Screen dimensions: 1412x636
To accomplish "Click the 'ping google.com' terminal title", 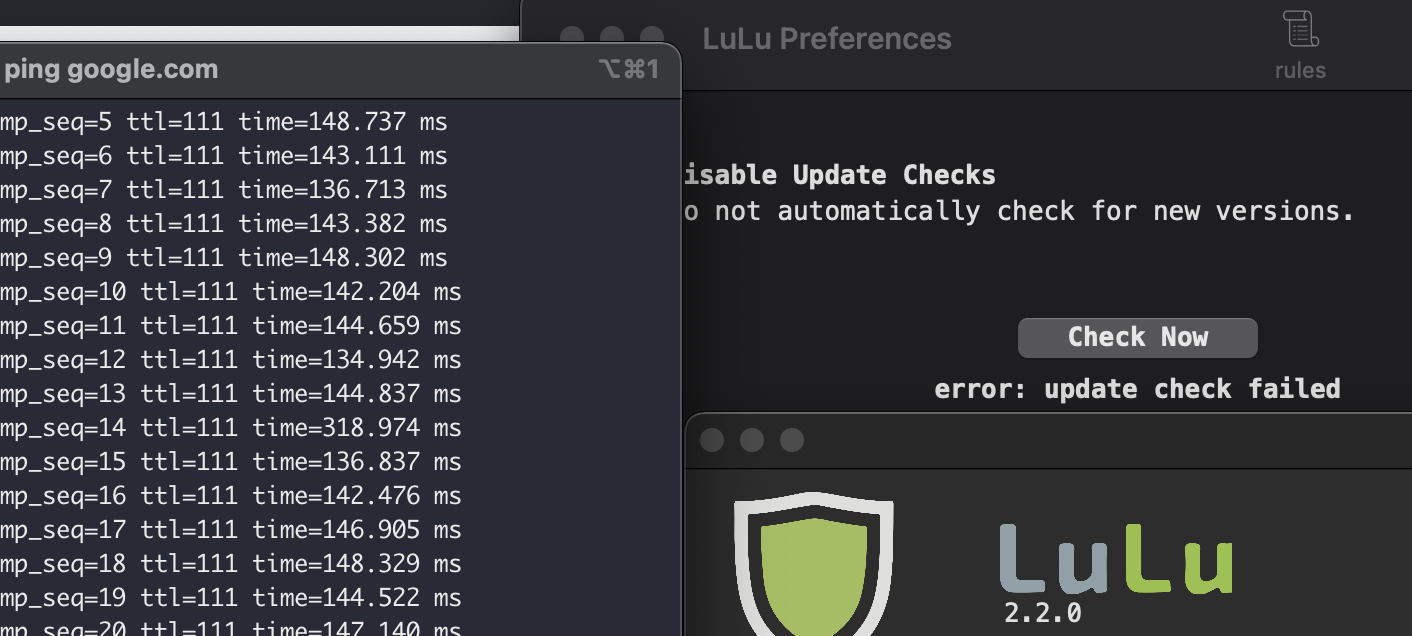I will [110, 70].
